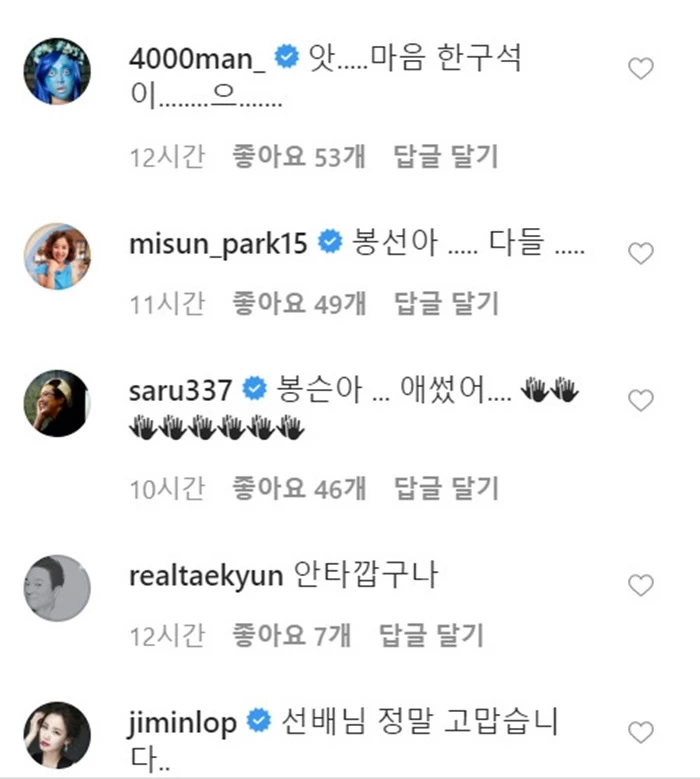Open realtaekyun's username link
700x779 pixels.
point(207,575)
